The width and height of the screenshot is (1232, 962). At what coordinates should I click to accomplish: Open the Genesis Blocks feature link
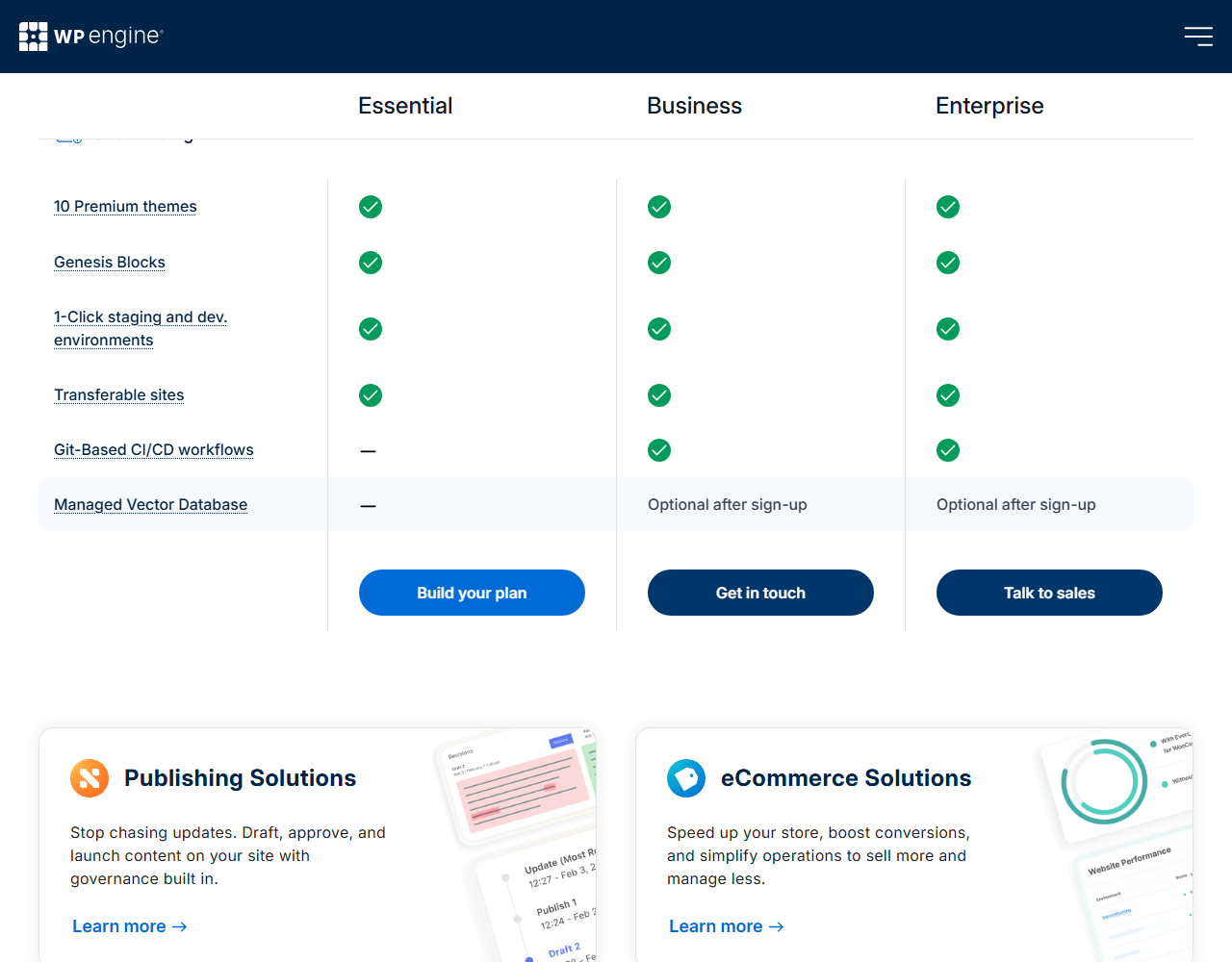(110, 263)
